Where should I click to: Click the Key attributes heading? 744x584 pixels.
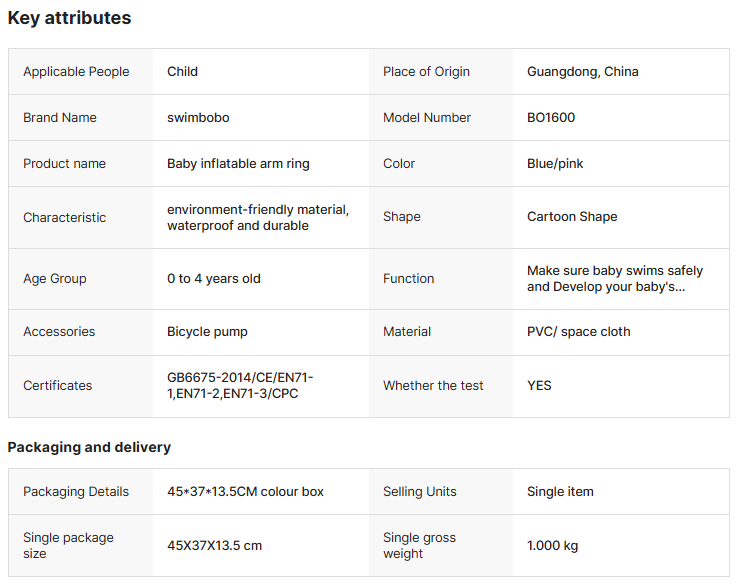point(69,18)
